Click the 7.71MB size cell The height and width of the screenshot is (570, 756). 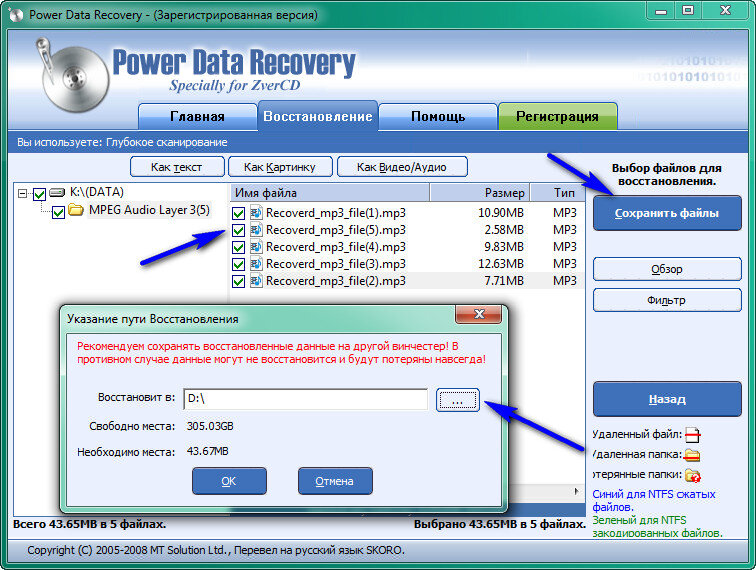point(504,281)
